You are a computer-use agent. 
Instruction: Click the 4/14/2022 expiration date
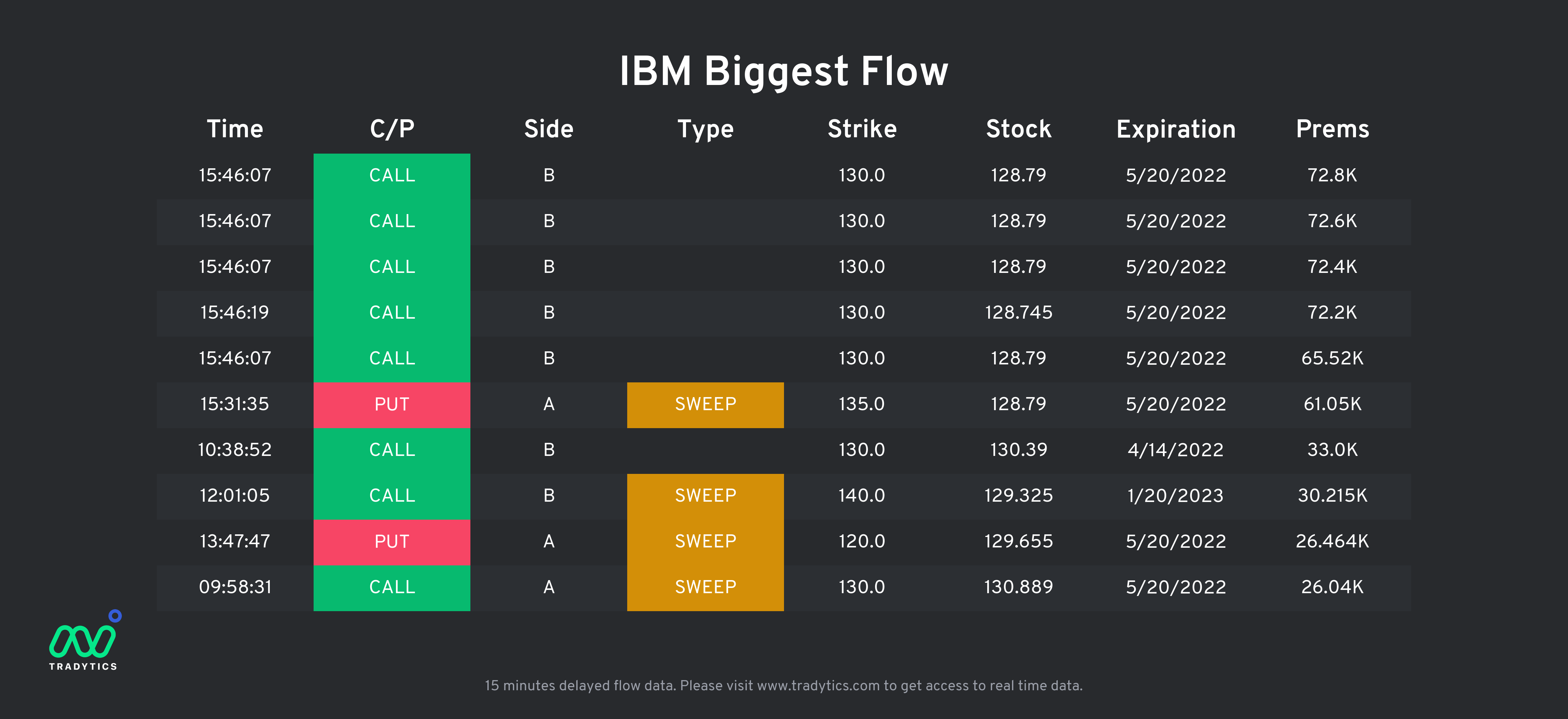pyautogui.click(x=1175, y=450)
